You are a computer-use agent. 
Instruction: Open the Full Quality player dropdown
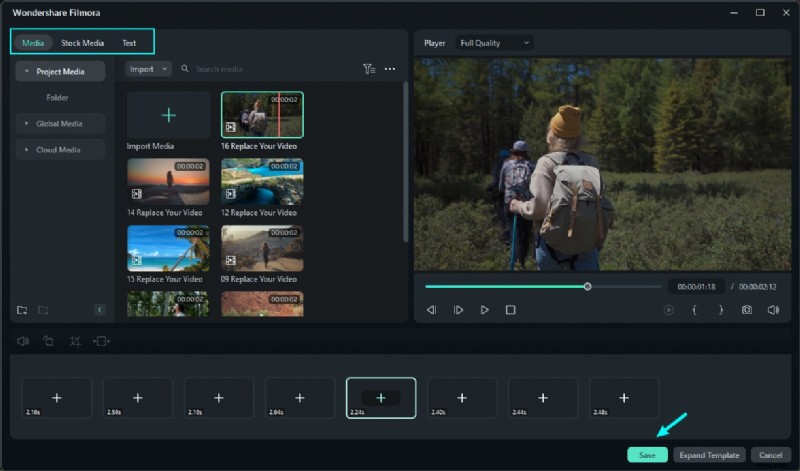coord(494,43)
